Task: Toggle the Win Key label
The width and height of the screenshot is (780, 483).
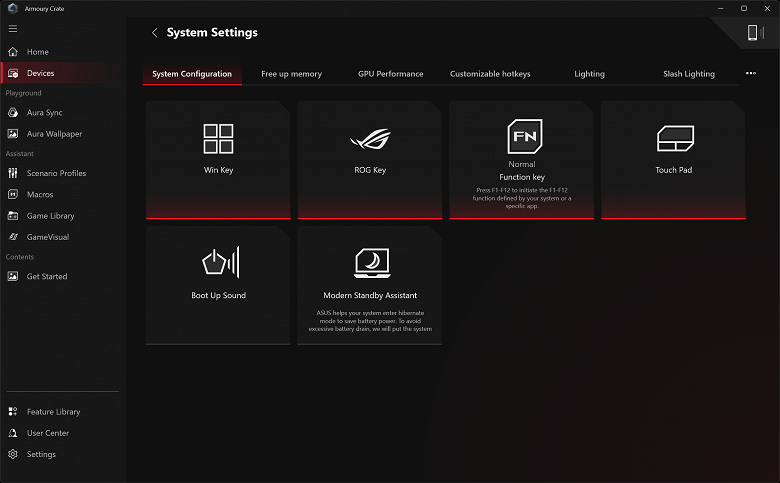Action: tap(218, 170)
